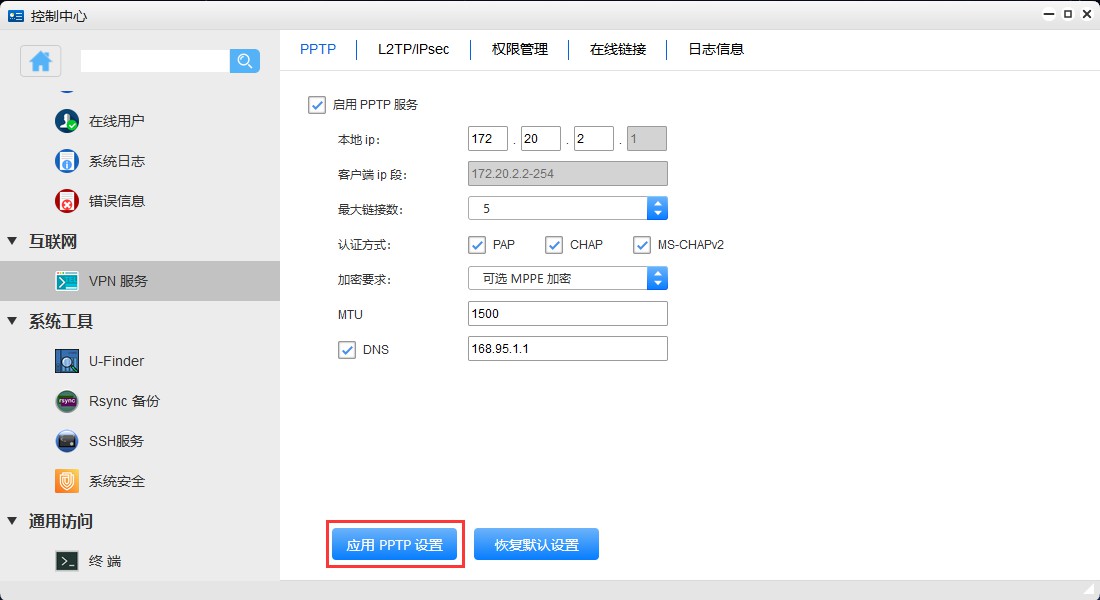Viewport: 1100px width, 600px height.
Task: Uncheck the MS-CHAPv2 option
Action: coord(641,244)
